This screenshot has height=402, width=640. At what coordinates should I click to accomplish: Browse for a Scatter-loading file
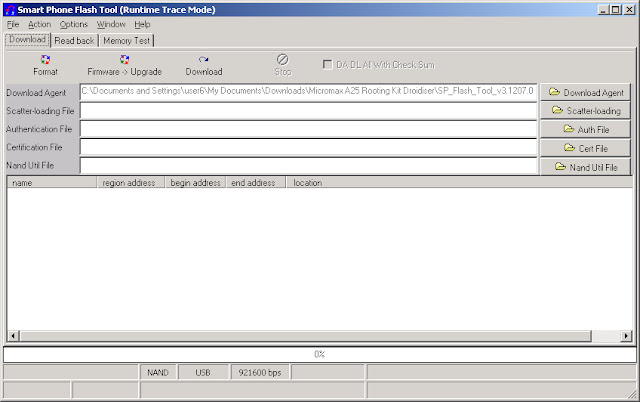[586, 111]
